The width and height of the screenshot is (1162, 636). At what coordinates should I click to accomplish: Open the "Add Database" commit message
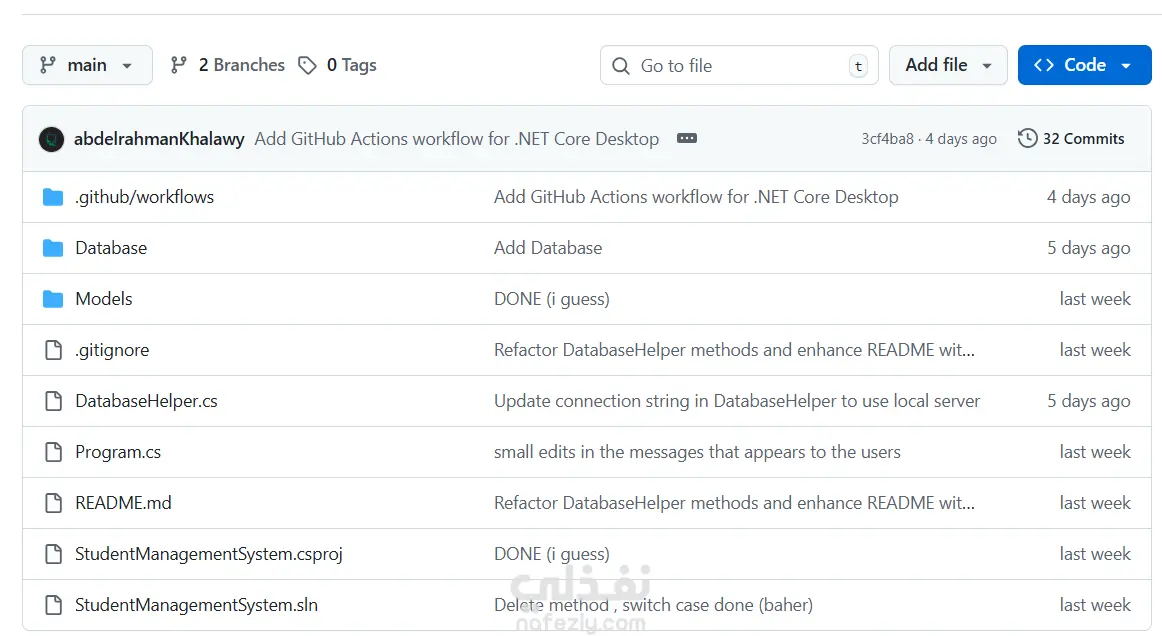pyautogui.click(x=548, y=248)
